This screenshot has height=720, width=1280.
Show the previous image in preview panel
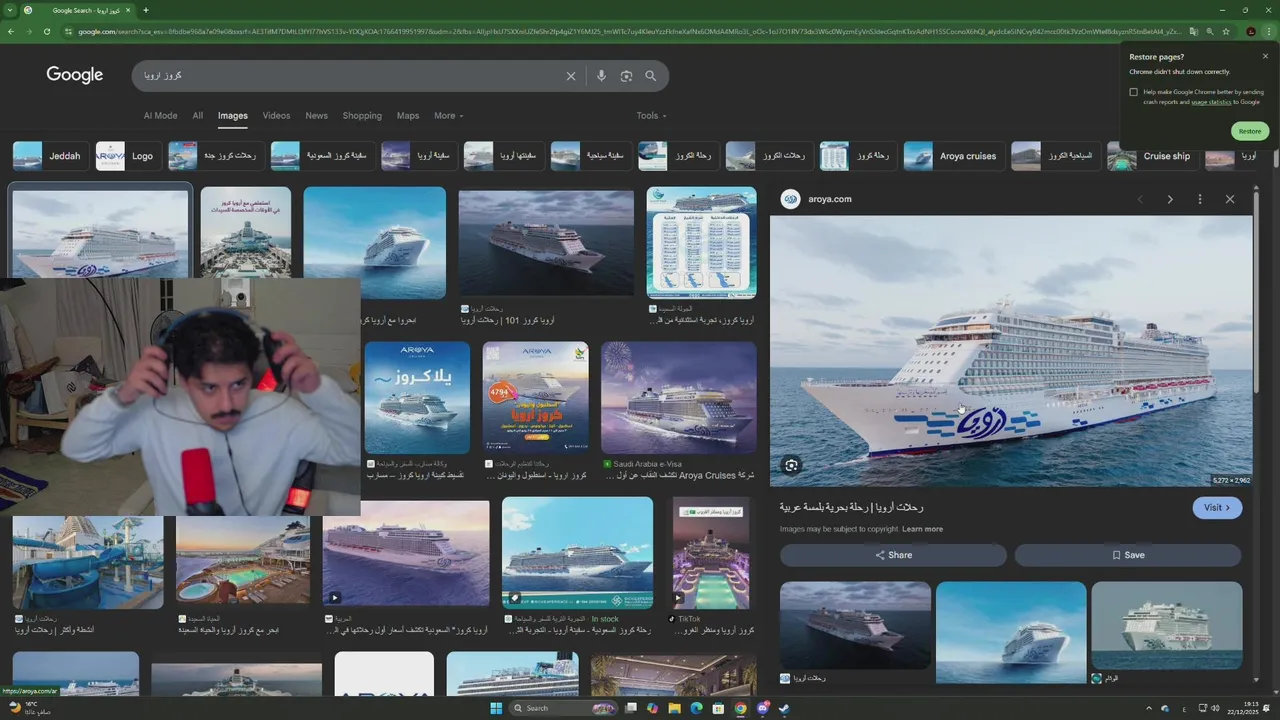pos(1140,199)
